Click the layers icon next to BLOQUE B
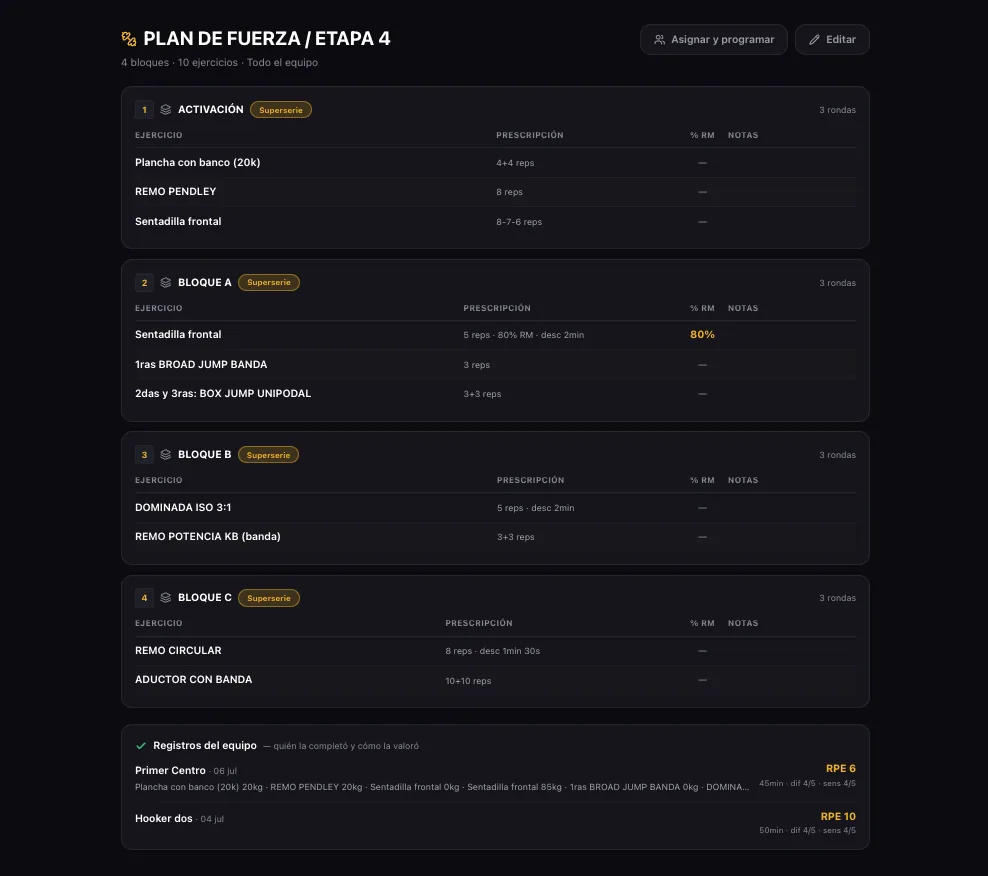988x876 pixels. pyautogui.click(x=166, y=454)
